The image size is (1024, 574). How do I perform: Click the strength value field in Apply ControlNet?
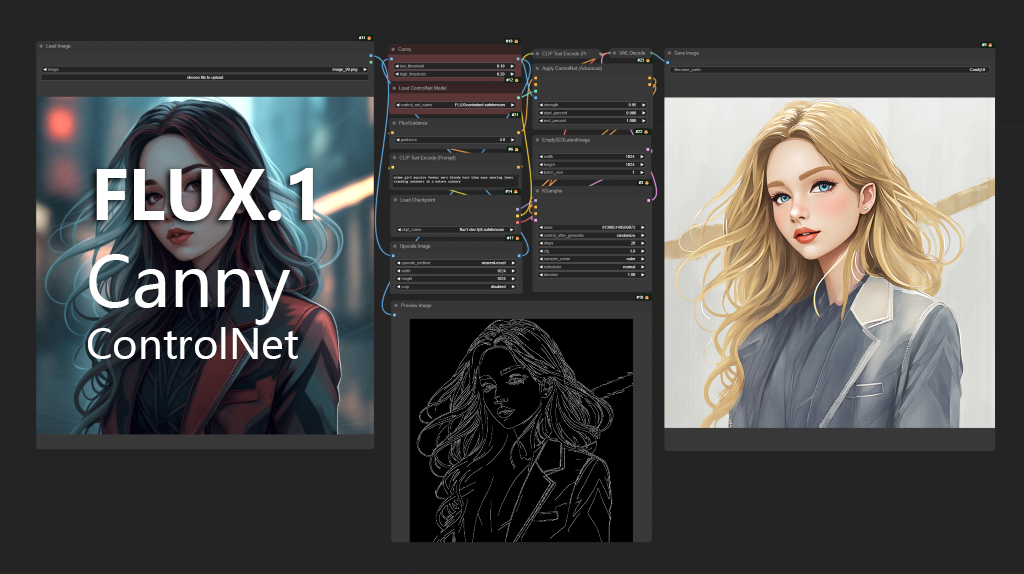point(592,105)
